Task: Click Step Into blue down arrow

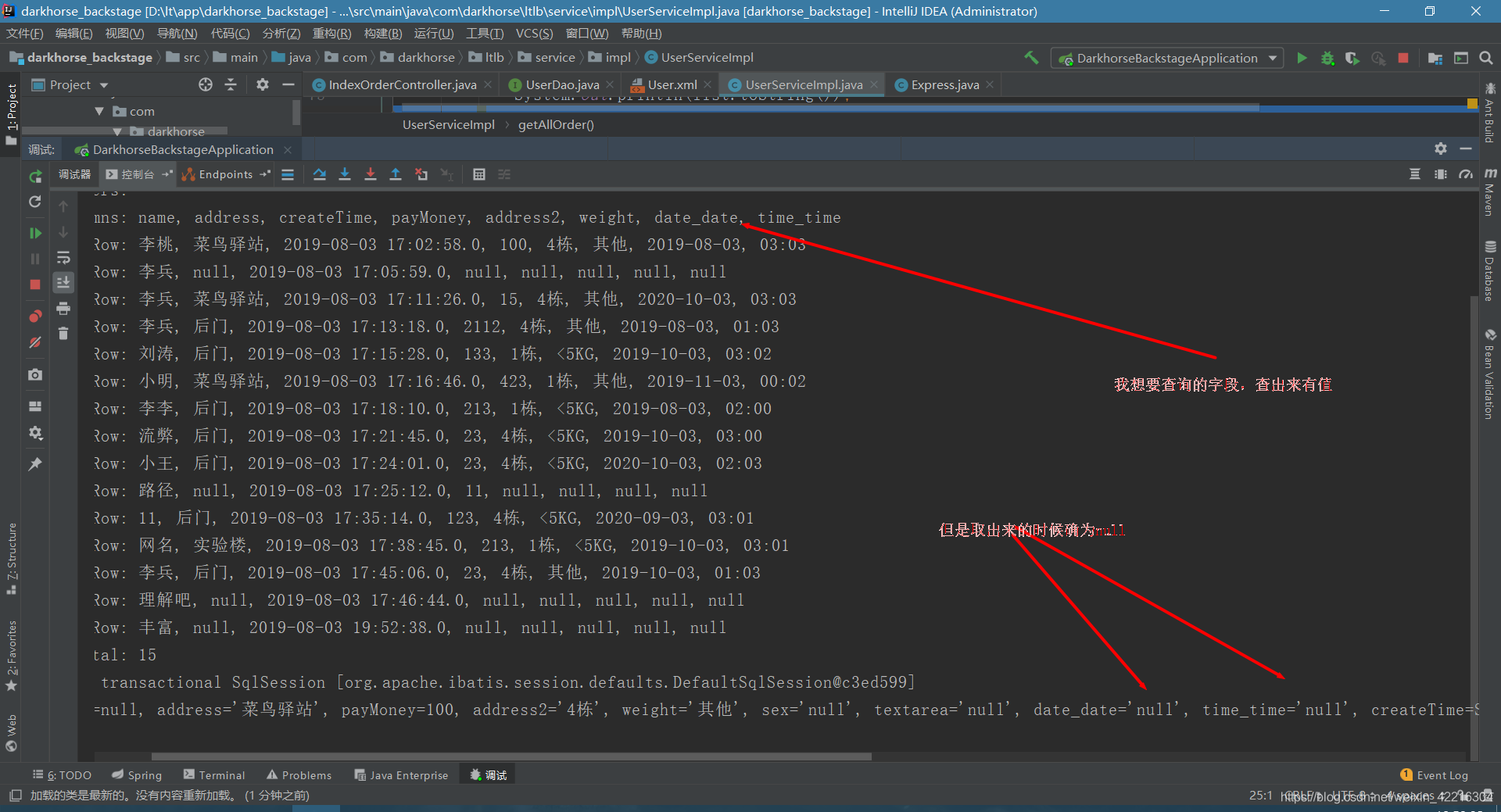Action: tap(345, 174)
